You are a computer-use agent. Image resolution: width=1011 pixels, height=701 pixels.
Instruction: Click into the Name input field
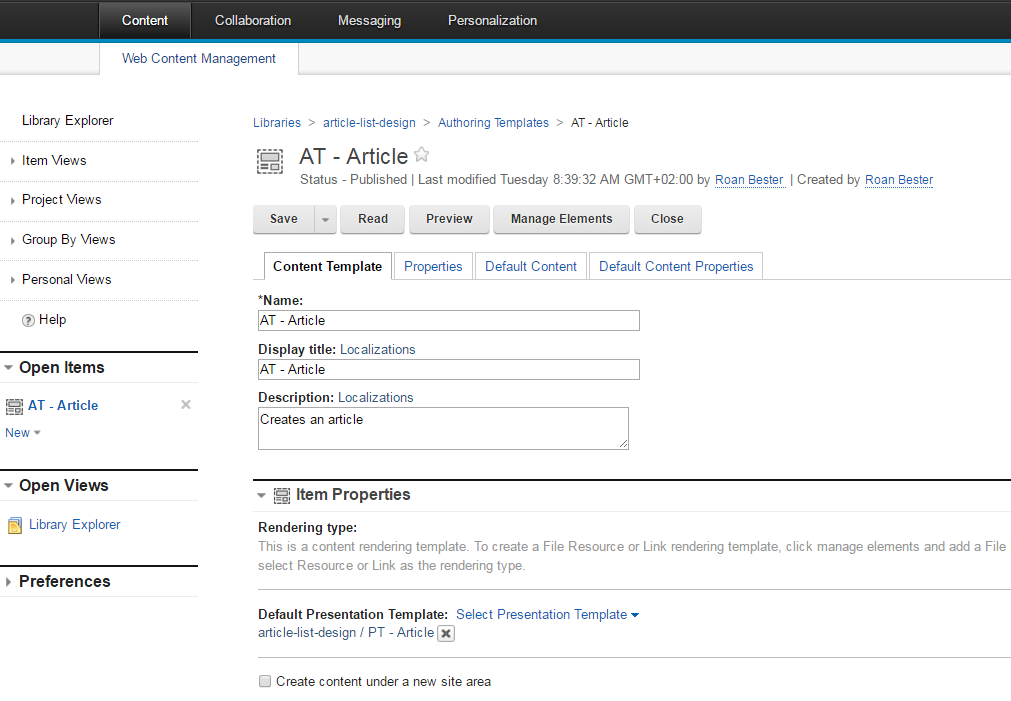point(448,320)
